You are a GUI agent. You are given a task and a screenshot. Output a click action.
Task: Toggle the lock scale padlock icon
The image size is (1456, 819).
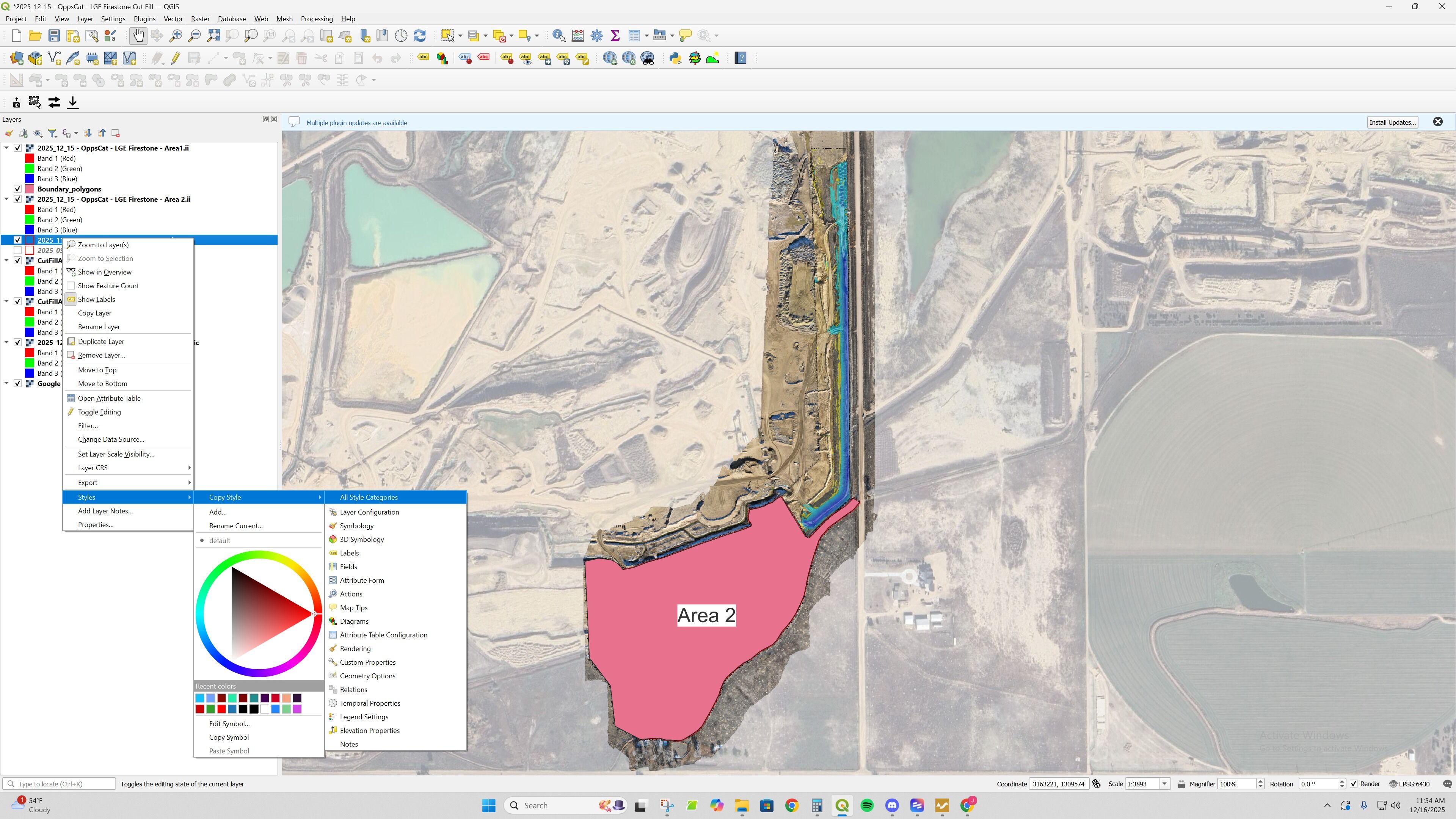click(1181, 784)
